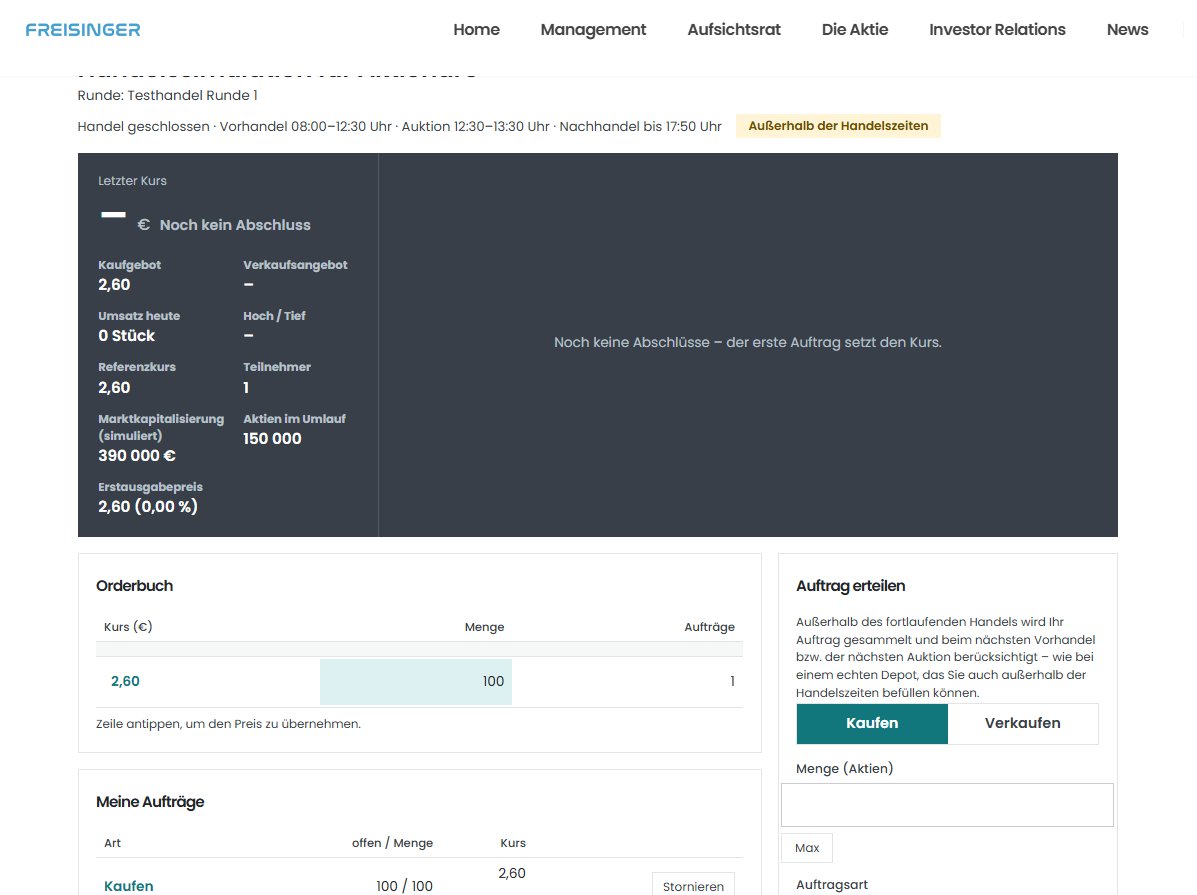1197x895 pixels.
Task: Click the 100 / 100 open quantity
Action: click(x=405, y=886)
